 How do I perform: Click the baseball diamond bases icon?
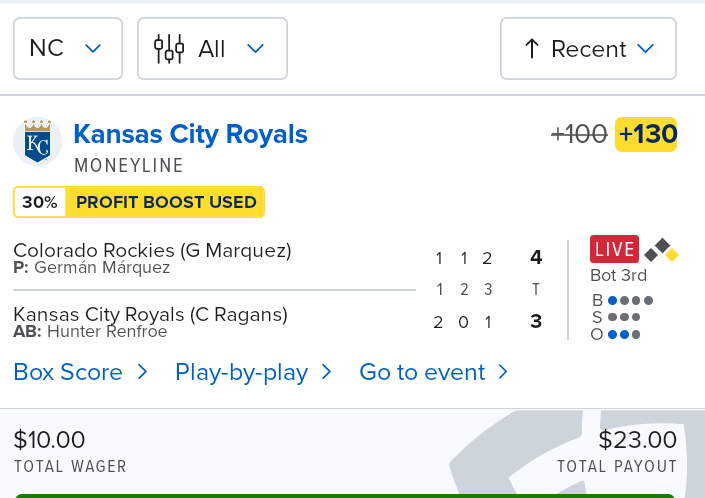661,250
